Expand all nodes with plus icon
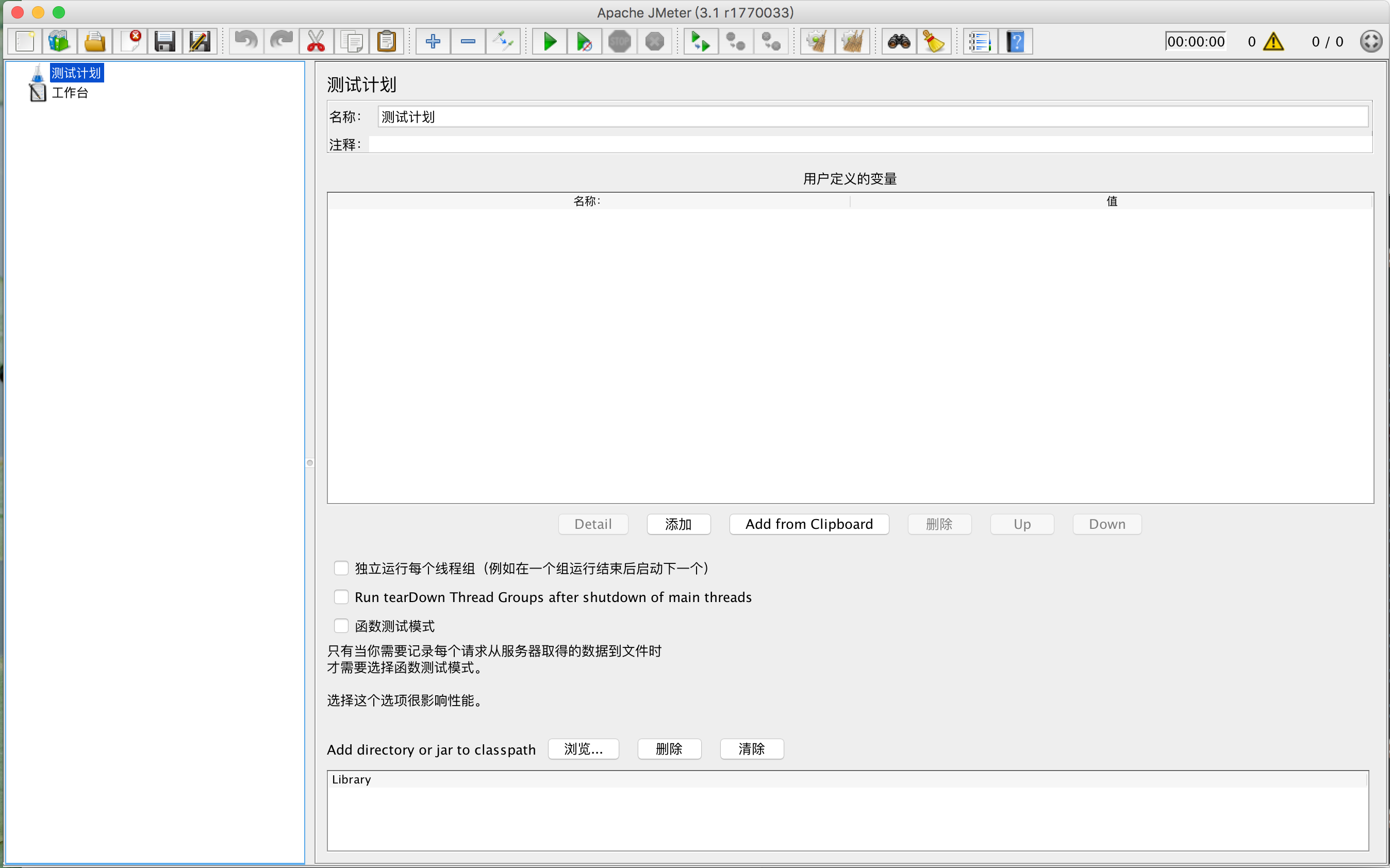 coord(433,42)
